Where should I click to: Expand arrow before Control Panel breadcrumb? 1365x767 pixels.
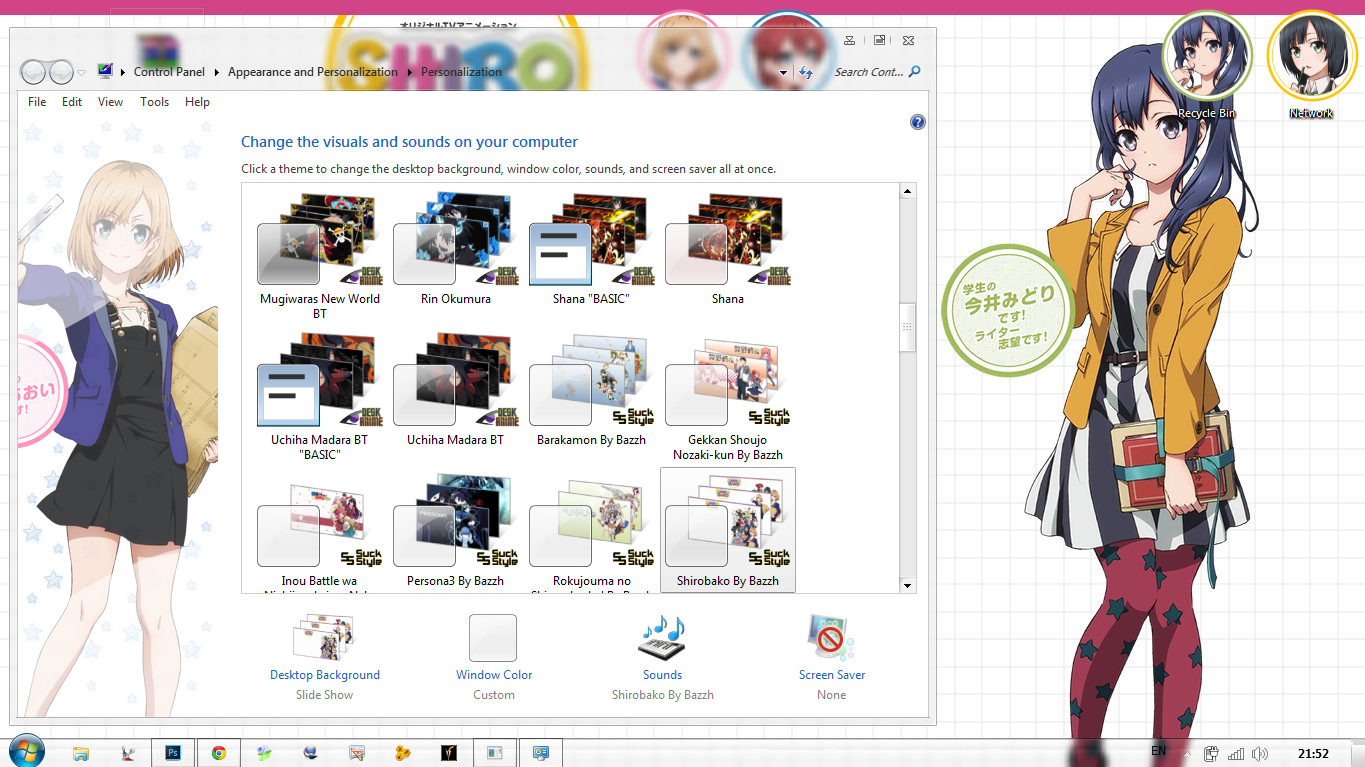point(123,72)
